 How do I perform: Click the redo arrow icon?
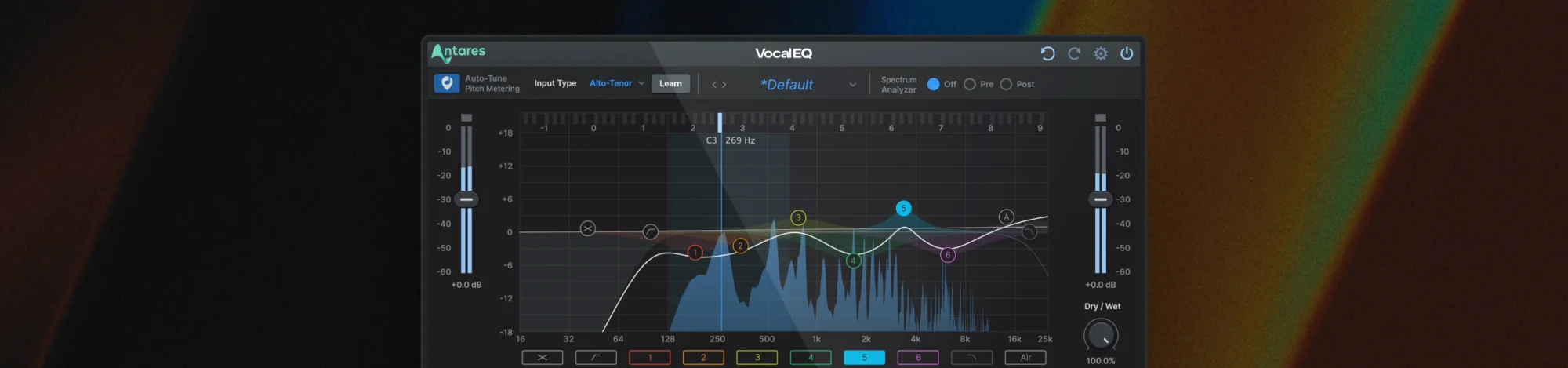pos(1074,53)
